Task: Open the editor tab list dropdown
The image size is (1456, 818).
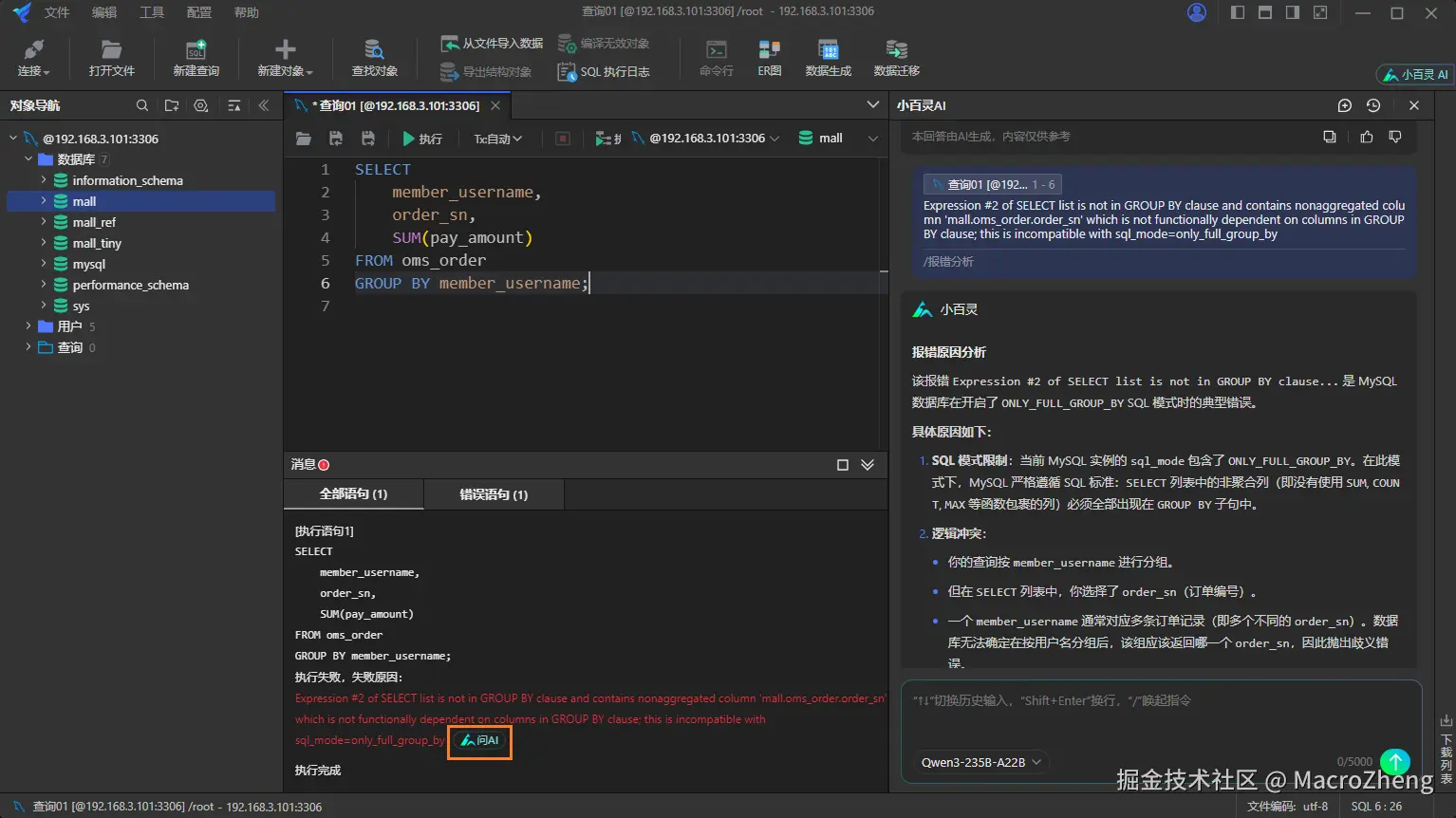Action: tap(873, 104)
